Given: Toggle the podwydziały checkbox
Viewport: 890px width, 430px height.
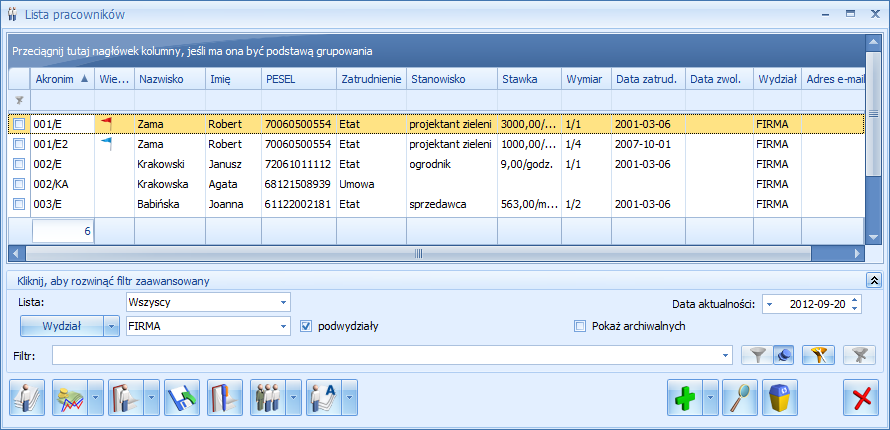Looking at the screenshot, I should (306, 327).
